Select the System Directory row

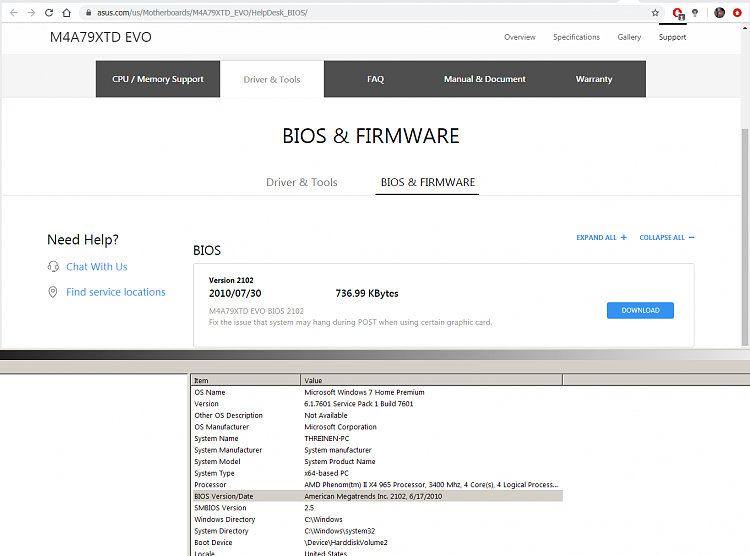coord(377,531)
